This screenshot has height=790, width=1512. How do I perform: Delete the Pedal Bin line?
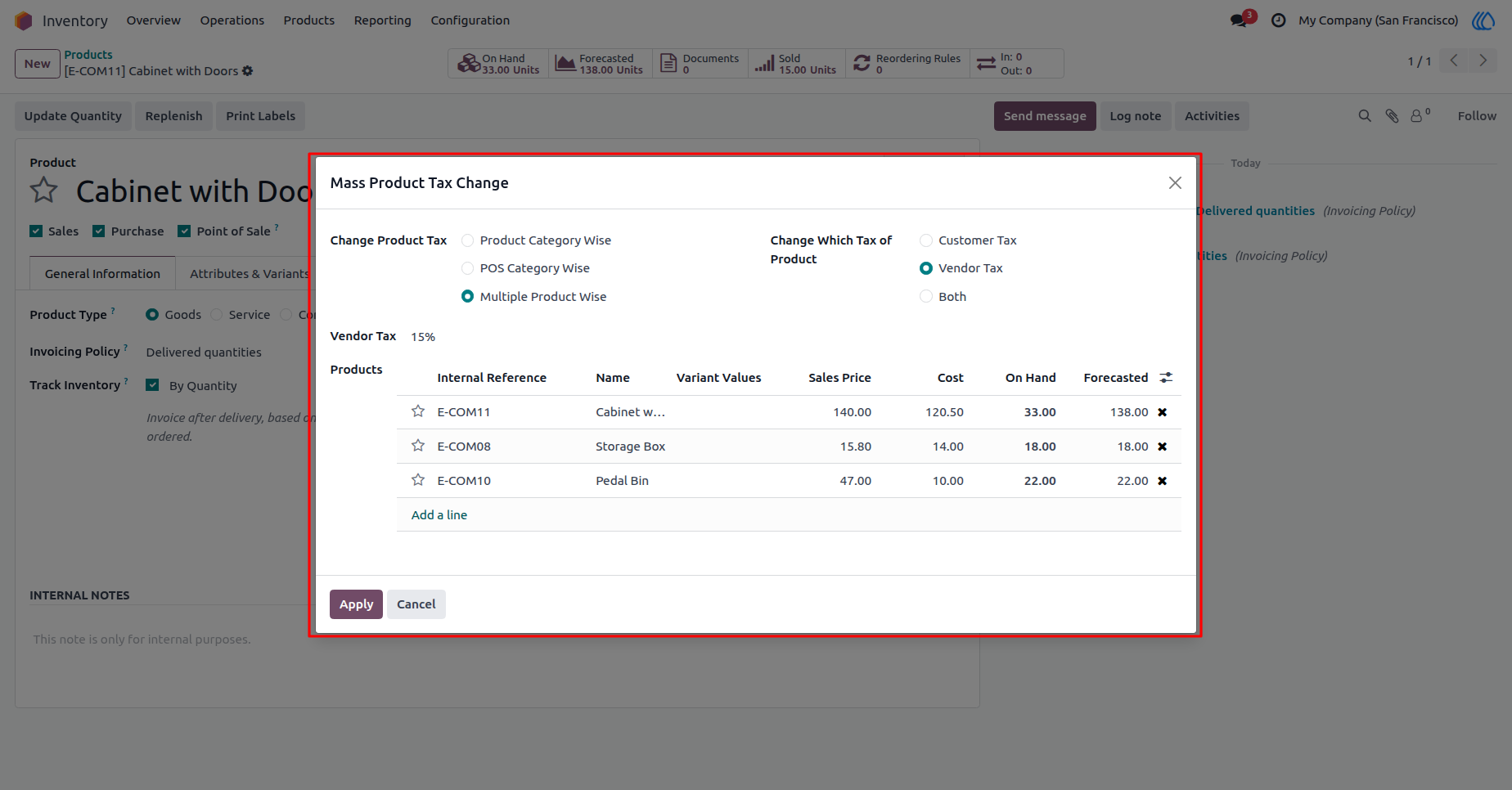click(x=1163, y=481)
